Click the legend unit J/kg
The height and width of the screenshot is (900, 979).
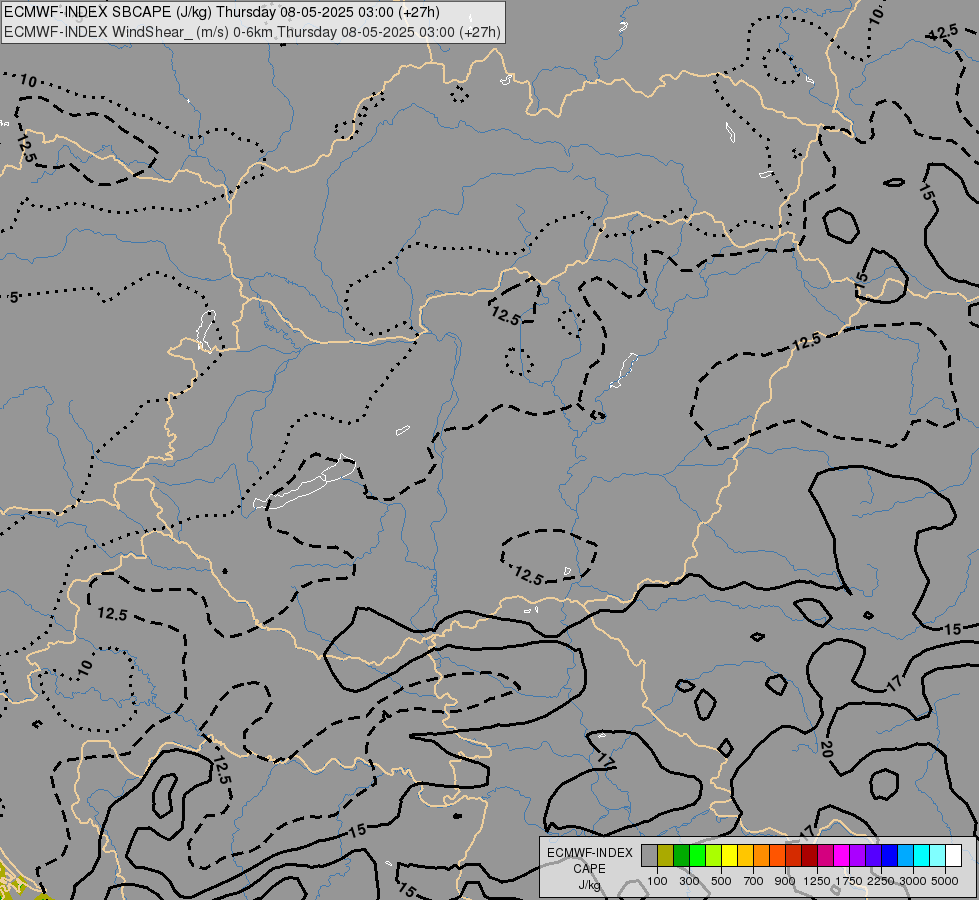click(589, 885)
